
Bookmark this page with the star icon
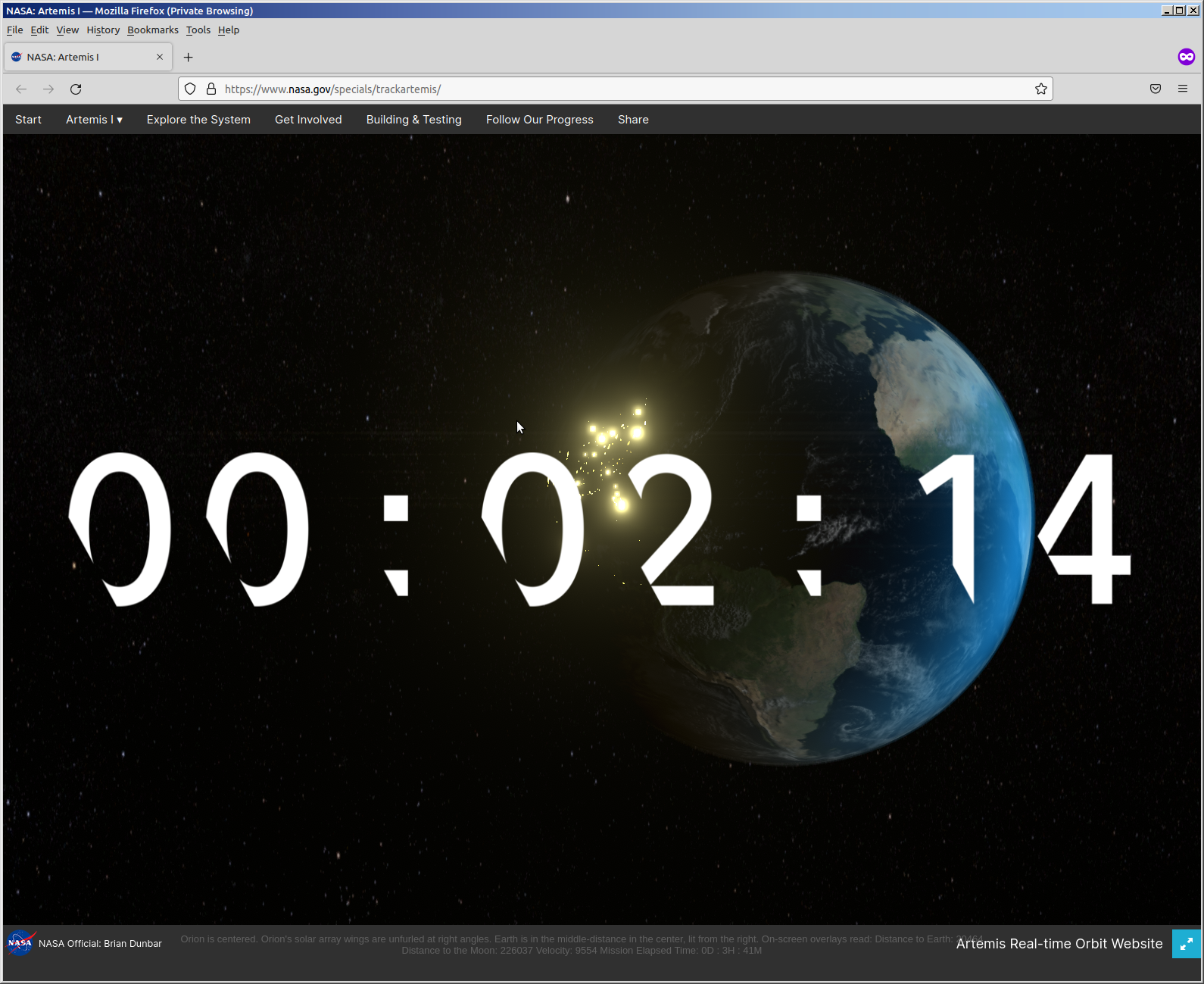click(x=1041, y=89)
